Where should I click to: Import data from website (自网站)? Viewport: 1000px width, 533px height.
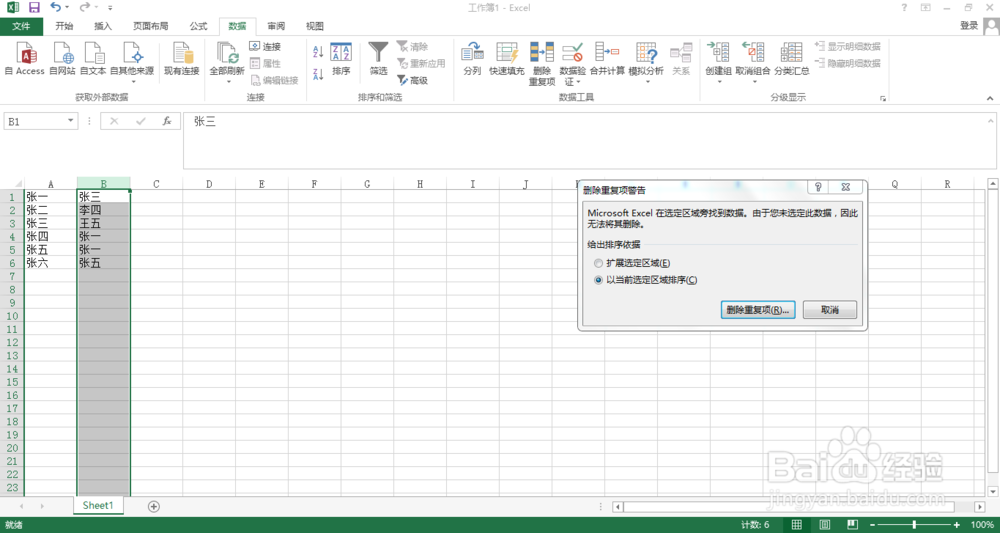(x=62, y=59)
